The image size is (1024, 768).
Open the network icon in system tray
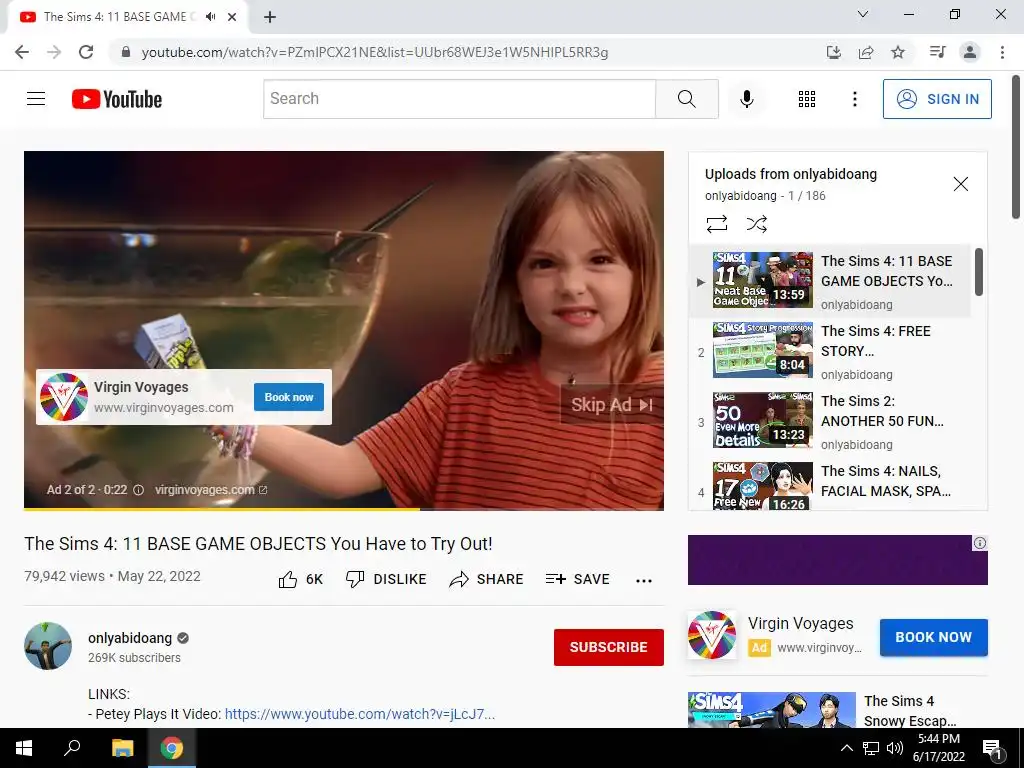(x=871, y=748)
